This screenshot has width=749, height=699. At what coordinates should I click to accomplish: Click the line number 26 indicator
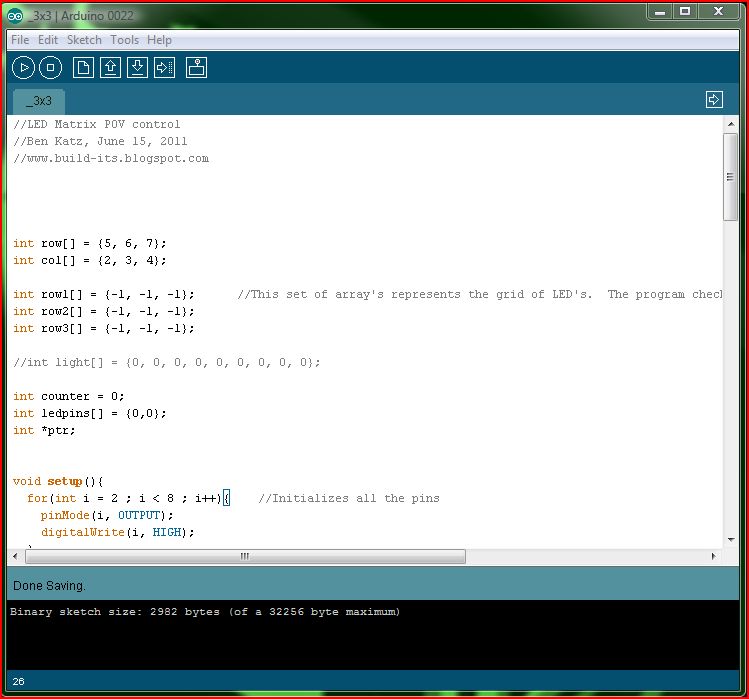[x=19, y=681]
